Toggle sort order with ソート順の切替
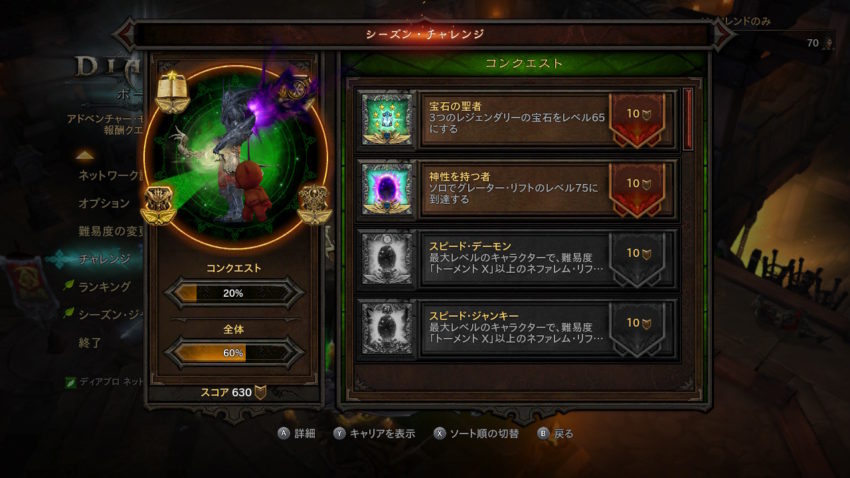This screenshot has width=850, height=478. [476, 434]
